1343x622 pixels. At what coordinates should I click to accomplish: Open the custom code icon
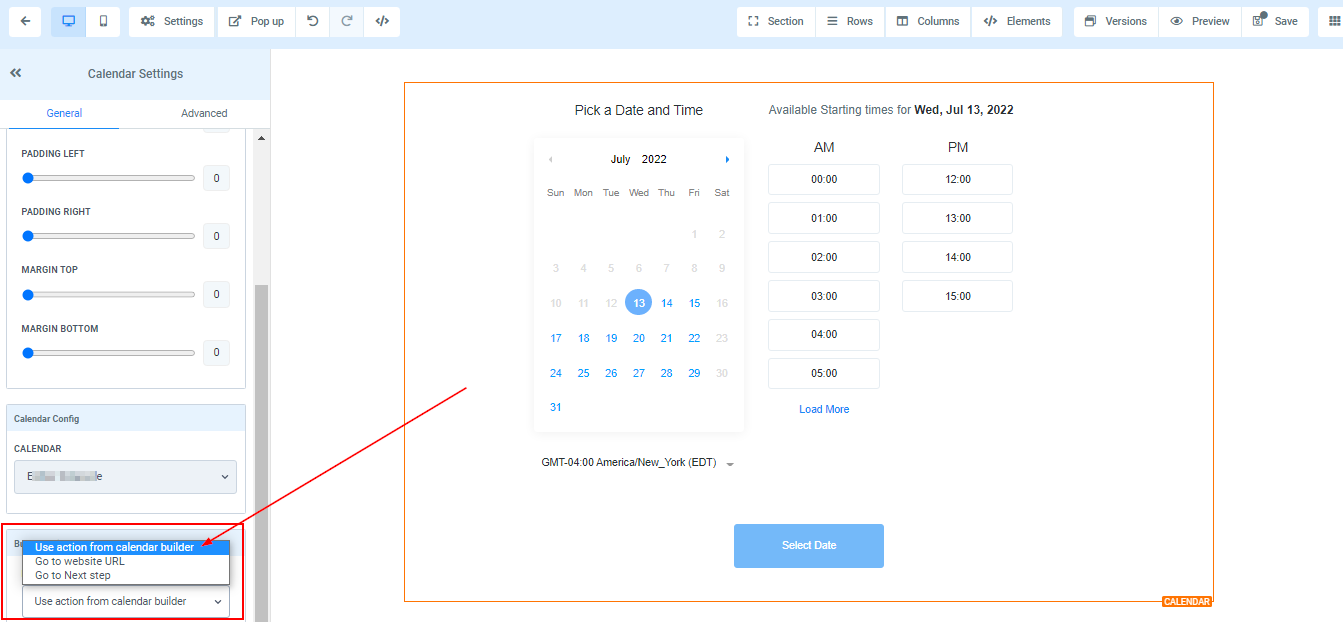click(382, 21)
